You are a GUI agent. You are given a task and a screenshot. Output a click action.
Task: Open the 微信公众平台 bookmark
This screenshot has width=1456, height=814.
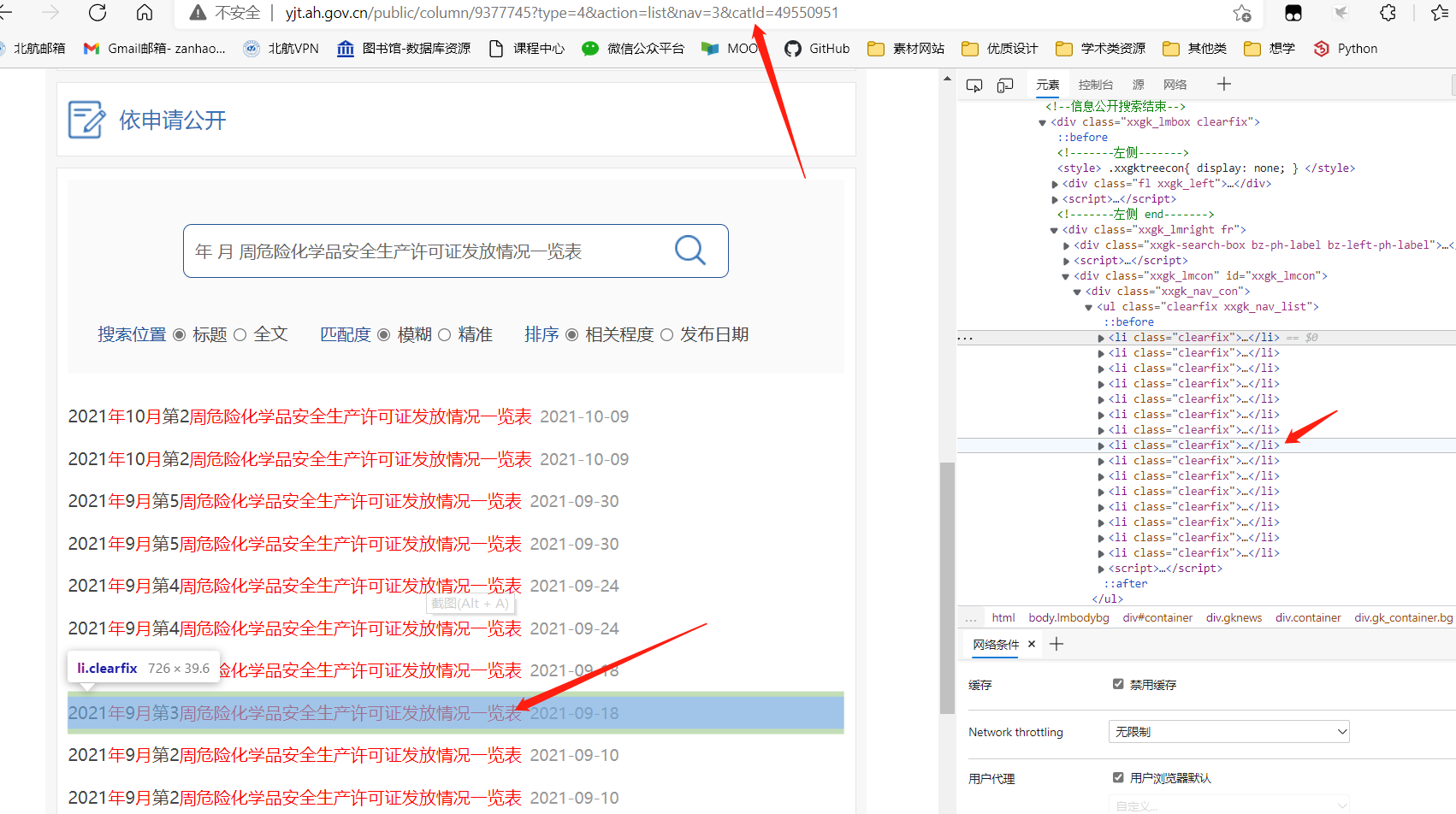(633, 49)
